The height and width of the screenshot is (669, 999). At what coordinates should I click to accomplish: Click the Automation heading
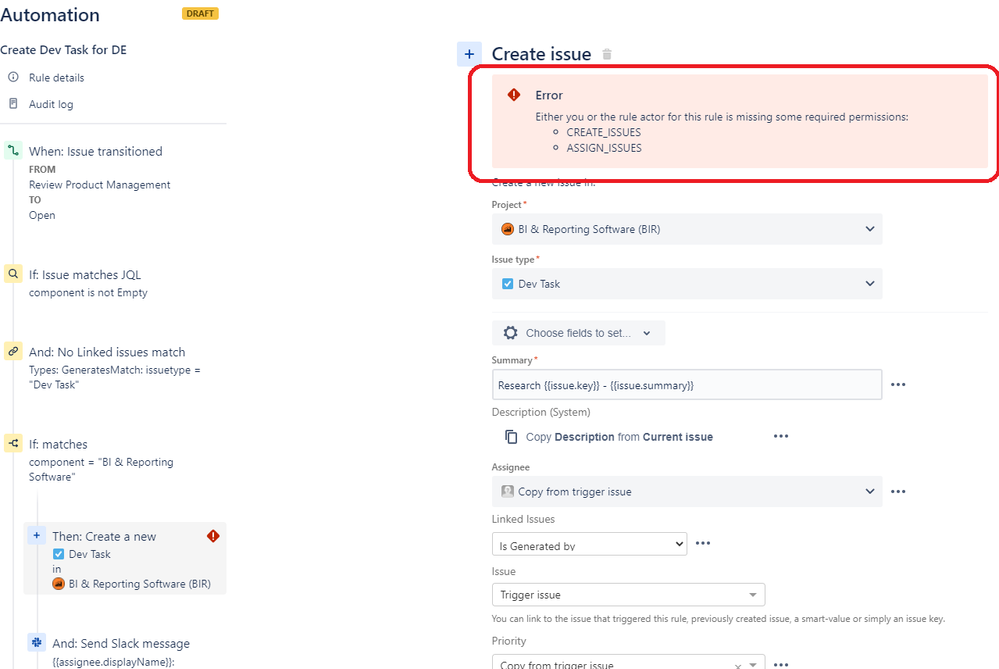pyautogui.click(x=50, y=15)
